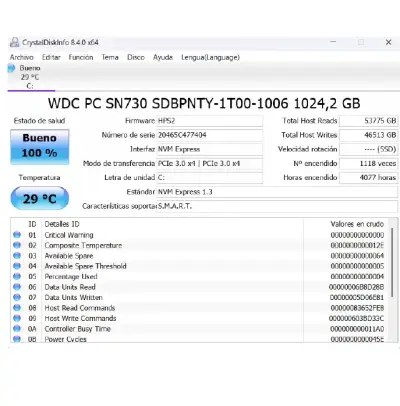Click status icon of Host Read Commands row
Screen dimensions: 400x406
coord(17,307)
